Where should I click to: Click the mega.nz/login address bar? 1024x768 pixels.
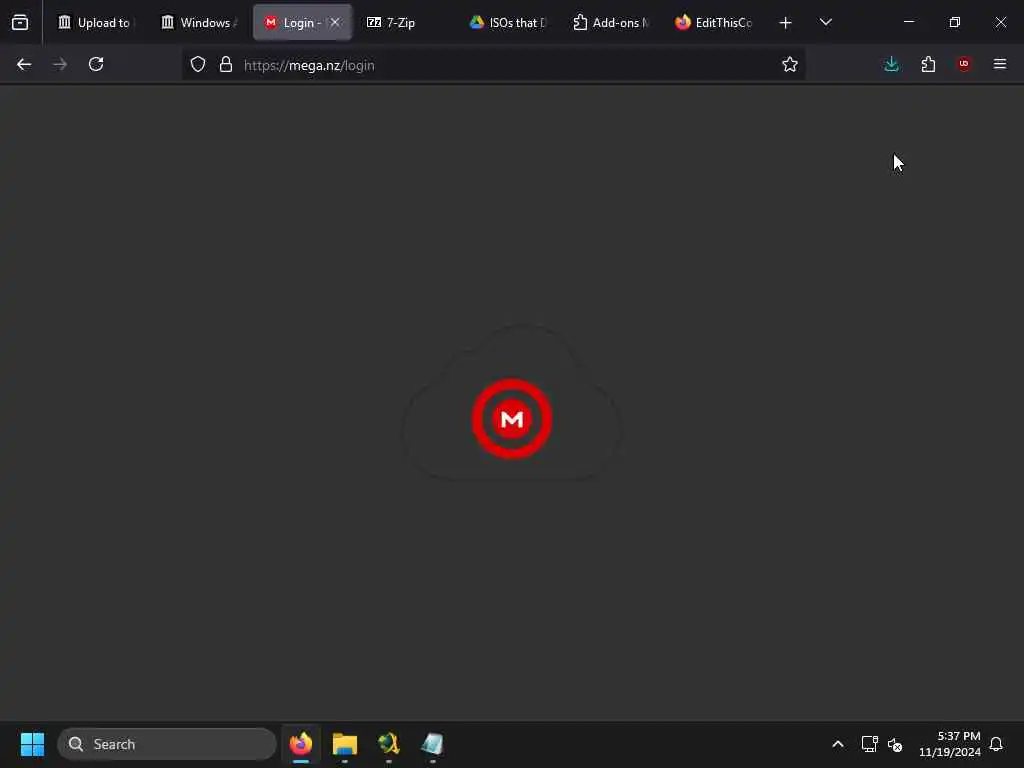click(492, 65)
